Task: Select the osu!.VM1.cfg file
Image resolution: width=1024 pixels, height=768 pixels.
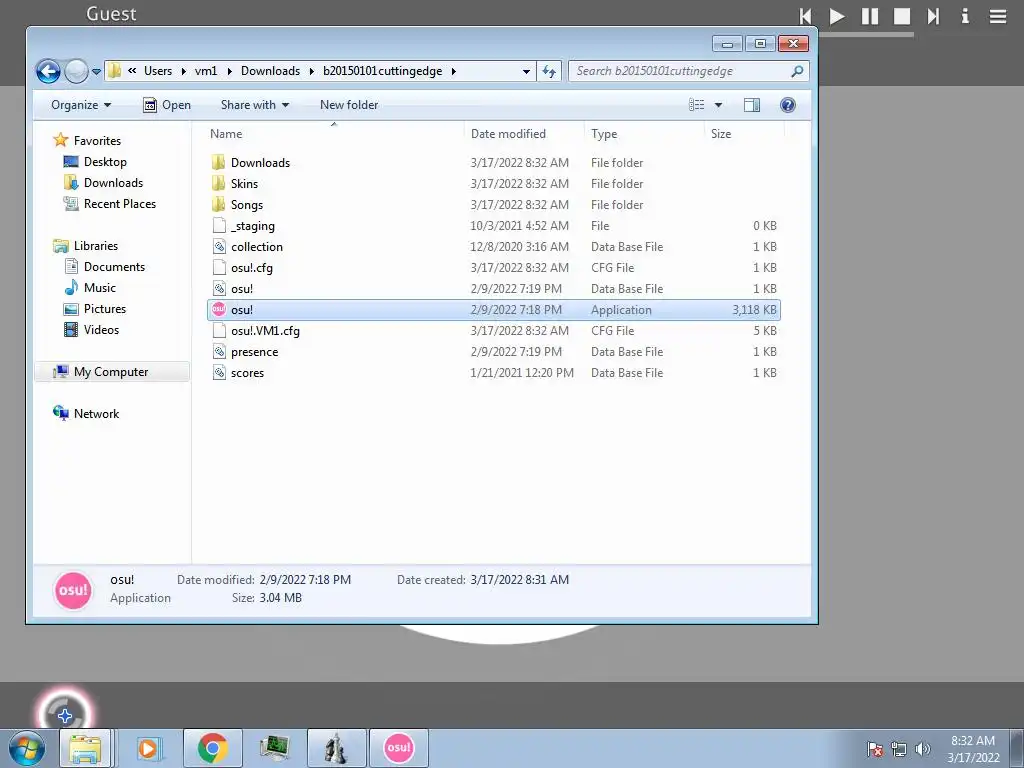Action: 494,330
